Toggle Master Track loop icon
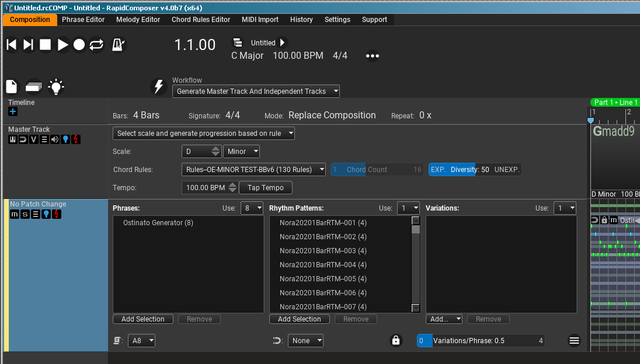This screenshot has width=640, height=364. point(23,140)
